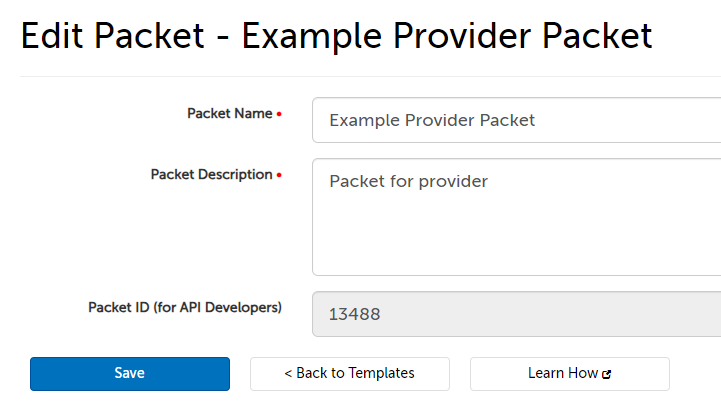Click the external link icon on Learn How
The width and height of the screenshot is (721, 406).
(607, 374)
